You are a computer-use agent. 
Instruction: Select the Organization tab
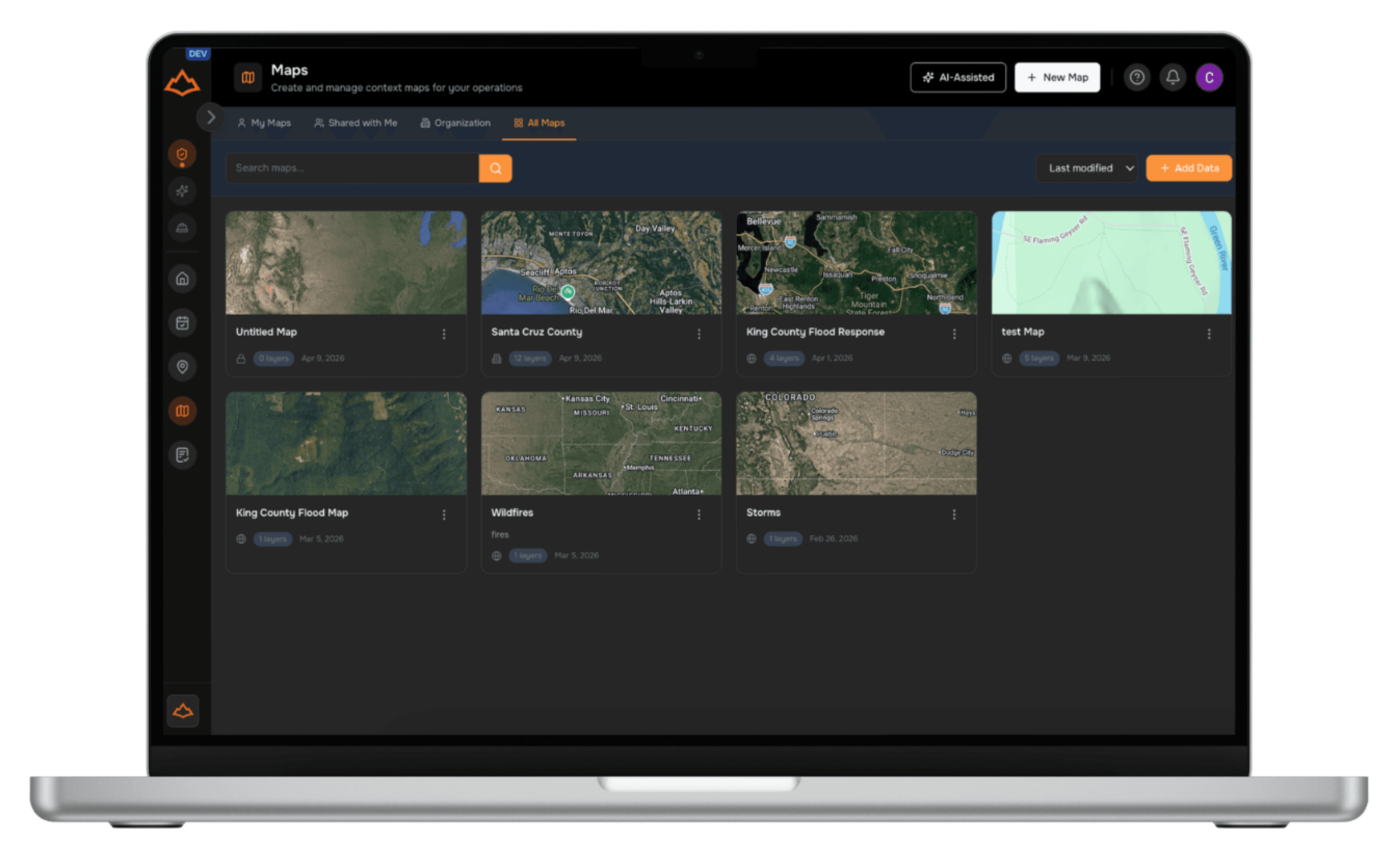[456, 123]
